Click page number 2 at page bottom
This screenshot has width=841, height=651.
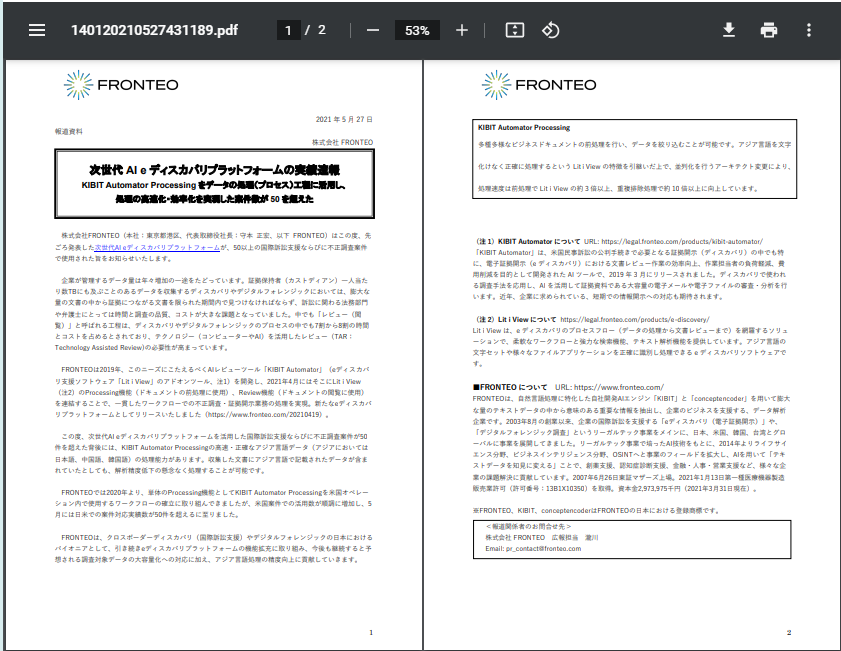788,633
